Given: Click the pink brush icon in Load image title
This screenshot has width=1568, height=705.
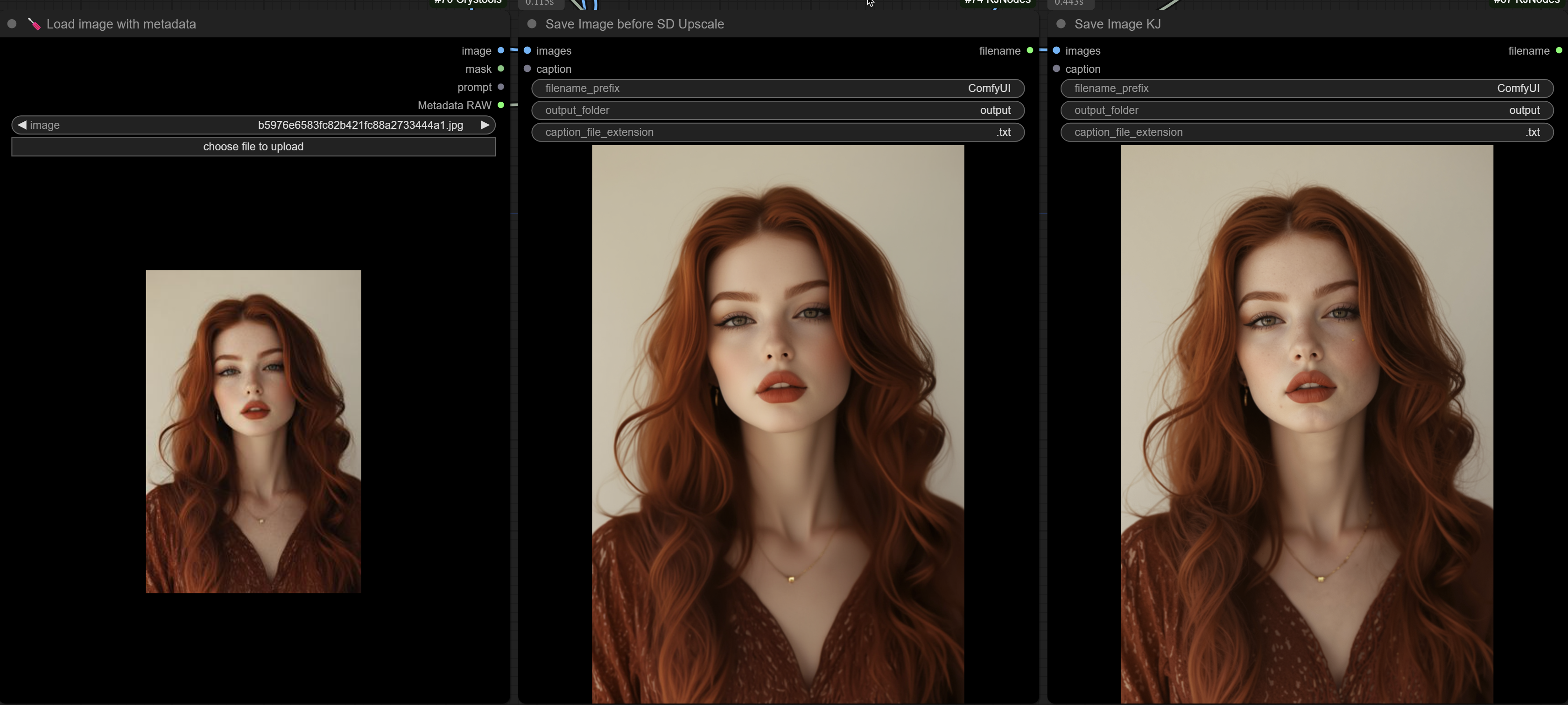Looking at the screenshot, I should pyautogui.click(x=34, y=24).
